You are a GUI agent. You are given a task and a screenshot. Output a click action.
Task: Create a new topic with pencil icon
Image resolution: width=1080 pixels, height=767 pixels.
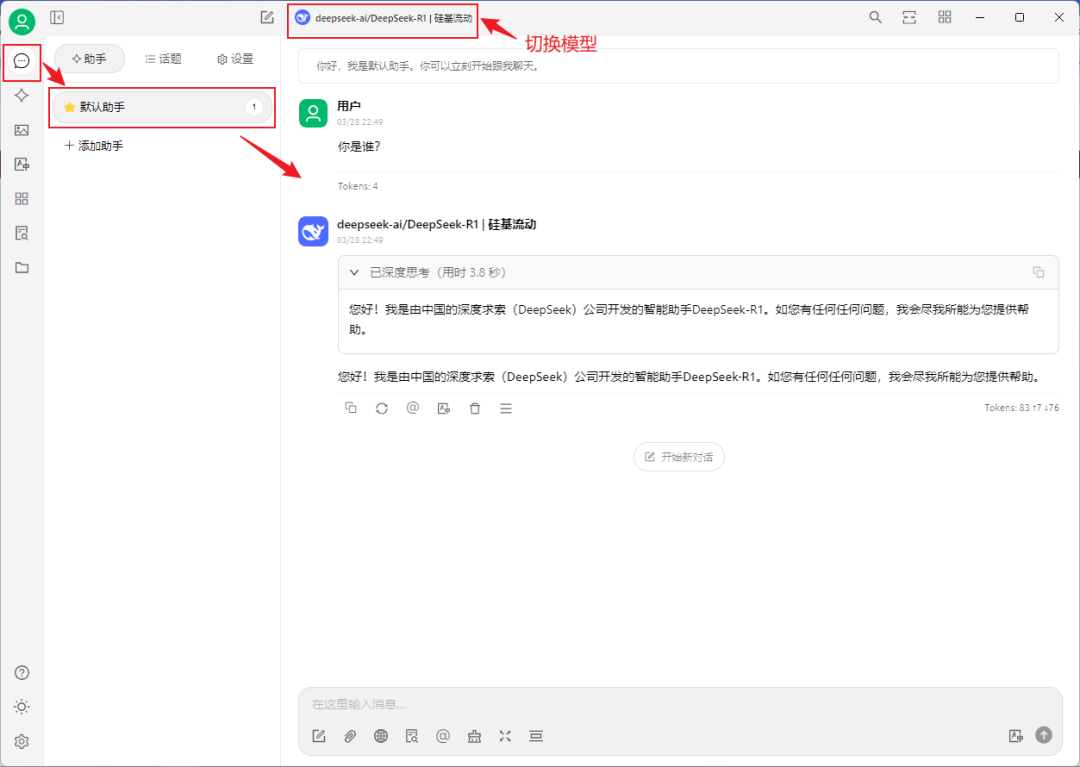267,17
